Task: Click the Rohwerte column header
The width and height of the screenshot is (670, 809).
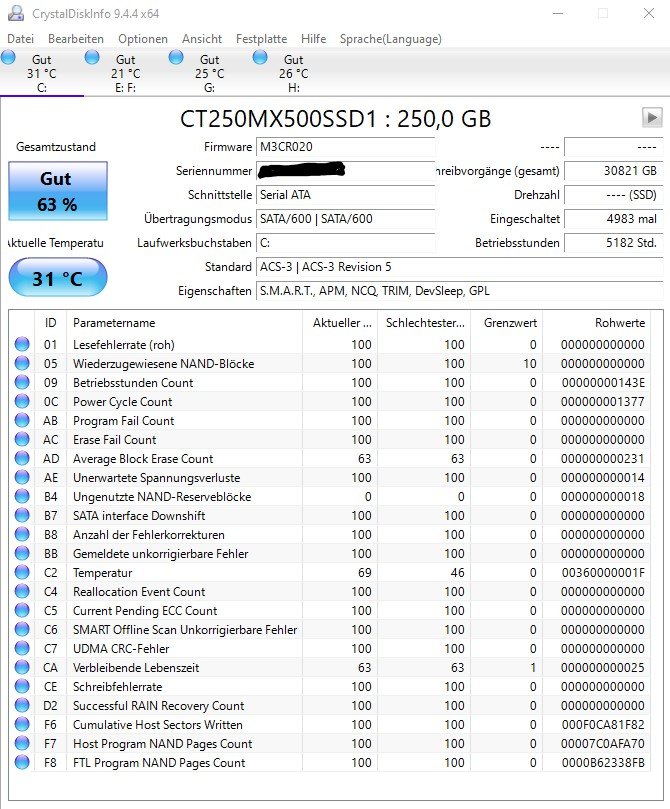Action: point(596,323)
